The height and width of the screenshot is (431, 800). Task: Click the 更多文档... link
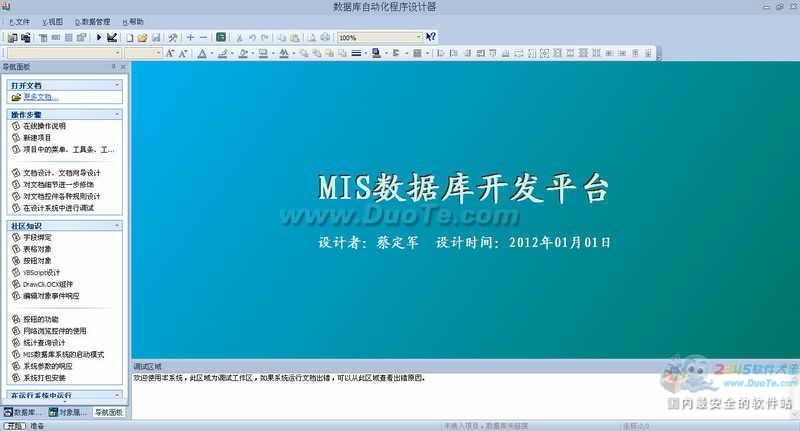pyautogui.click(x=41, y=97)
